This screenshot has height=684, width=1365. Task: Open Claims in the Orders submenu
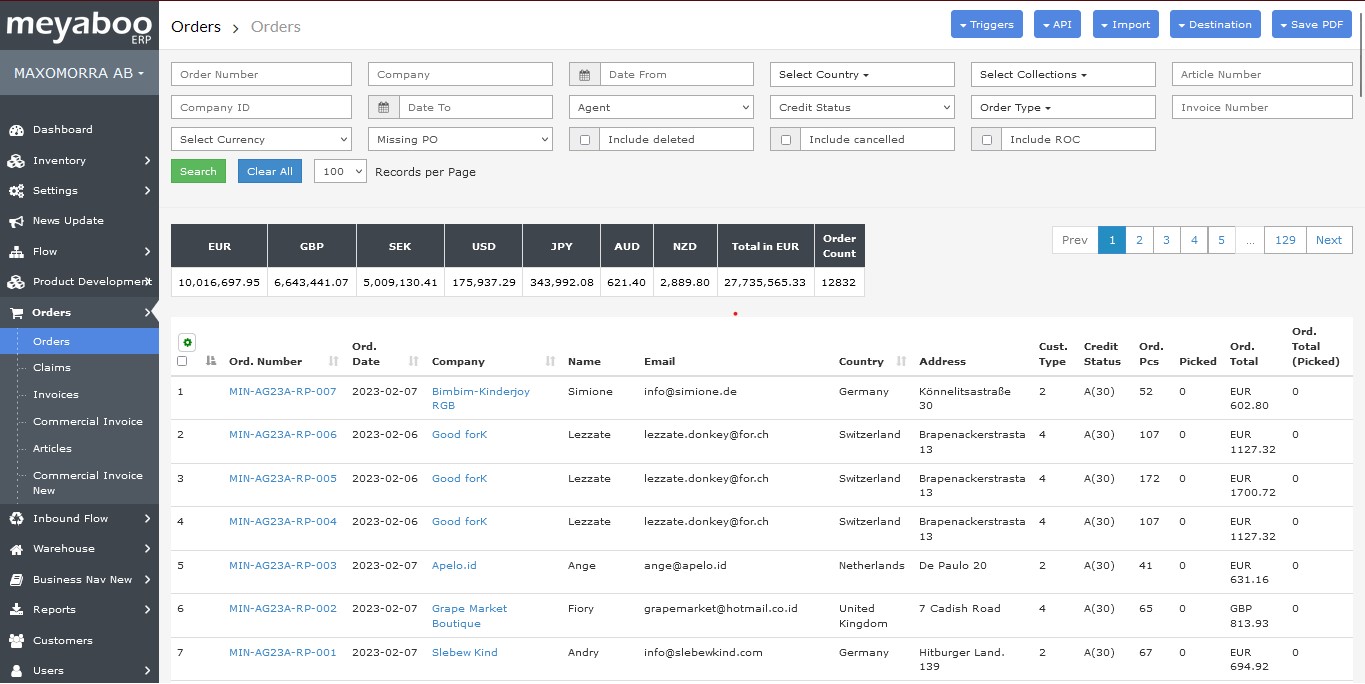click(x=52, y=368)
